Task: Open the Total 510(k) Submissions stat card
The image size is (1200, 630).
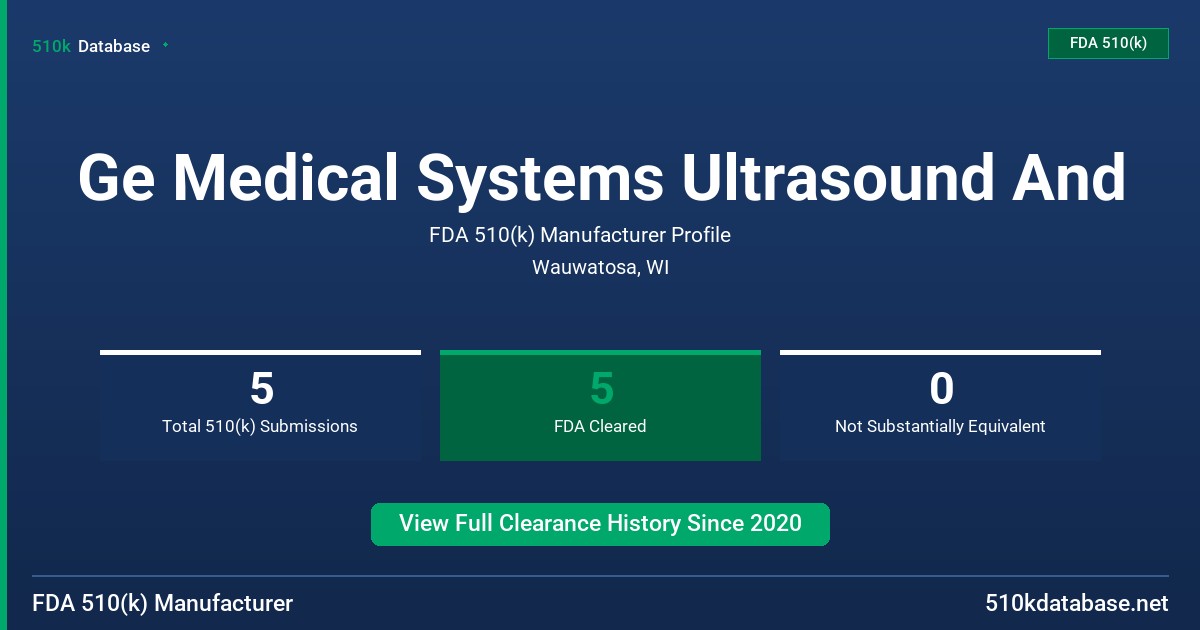Action: tap(260, 405)
